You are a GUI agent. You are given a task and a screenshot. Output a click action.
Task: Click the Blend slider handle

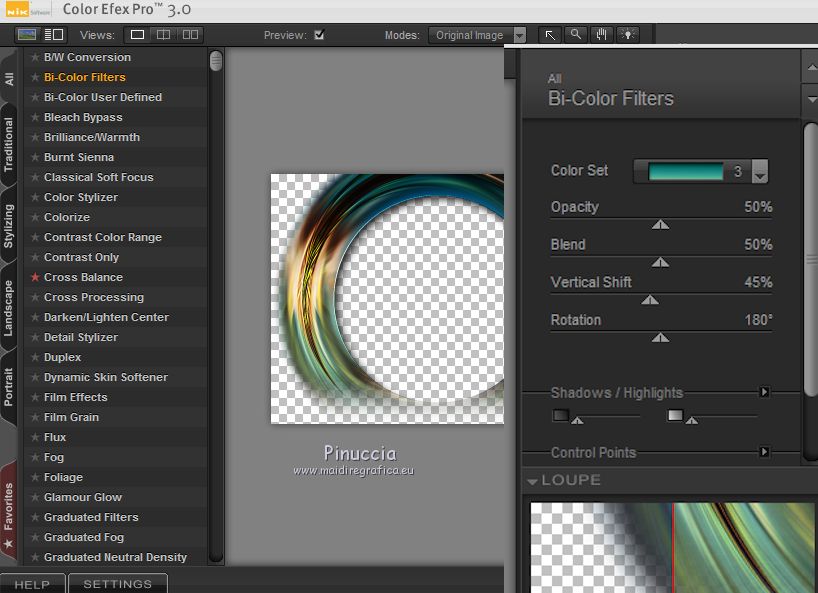pyautogui.click(x=660, y=262)
